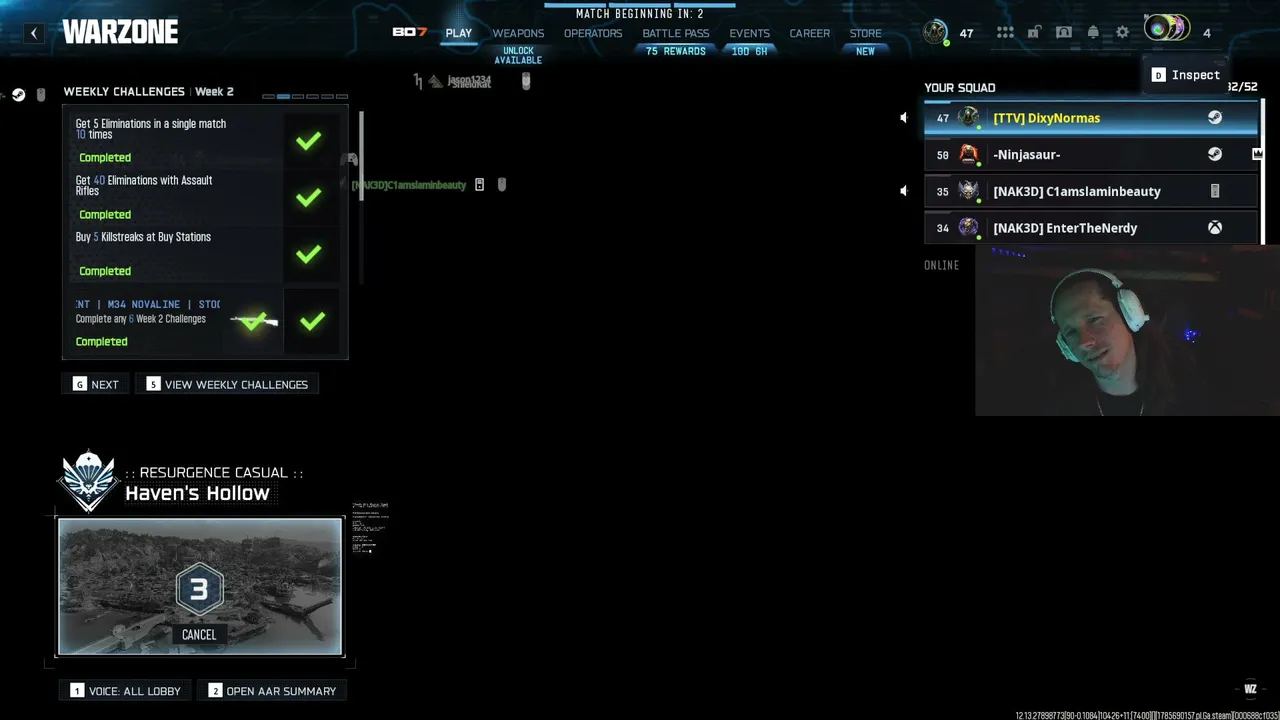Click Next under weekly challenges
Screen dimensions: 1280x720
pos(96,384)
